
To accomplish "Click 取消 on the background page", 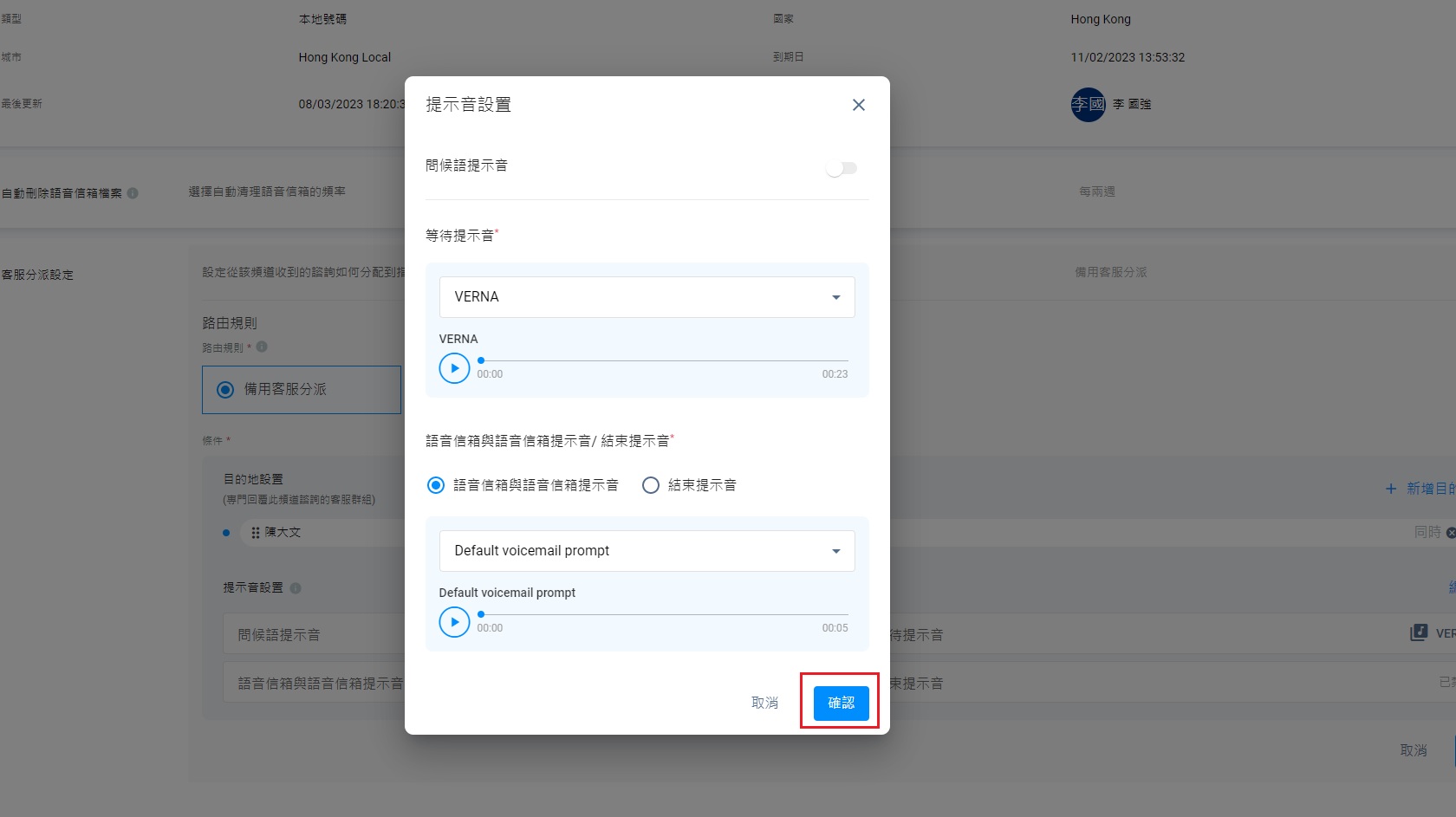I will pos(1414,750).
